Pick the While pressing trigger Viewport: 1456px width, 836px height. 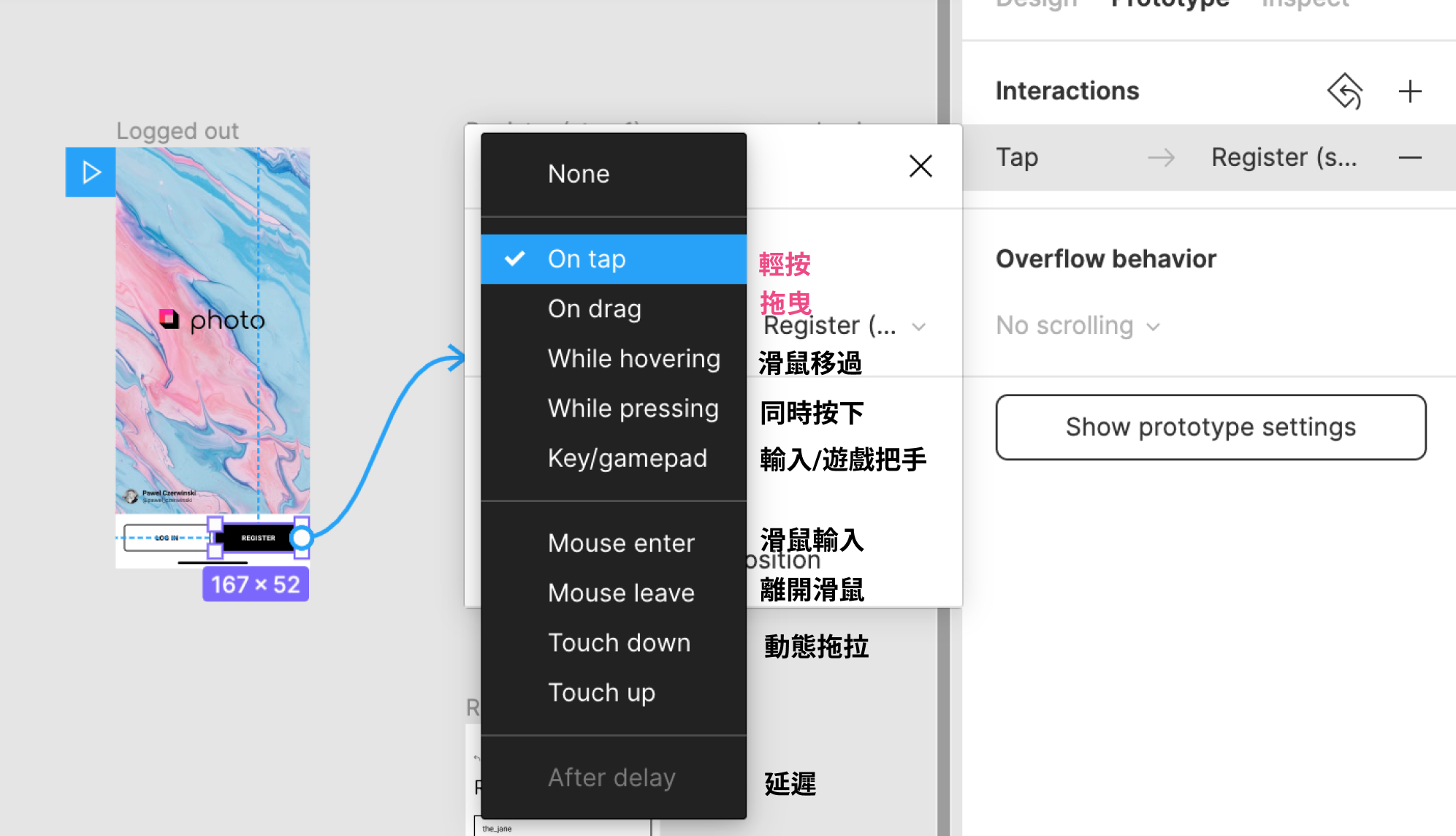[633, 408]
